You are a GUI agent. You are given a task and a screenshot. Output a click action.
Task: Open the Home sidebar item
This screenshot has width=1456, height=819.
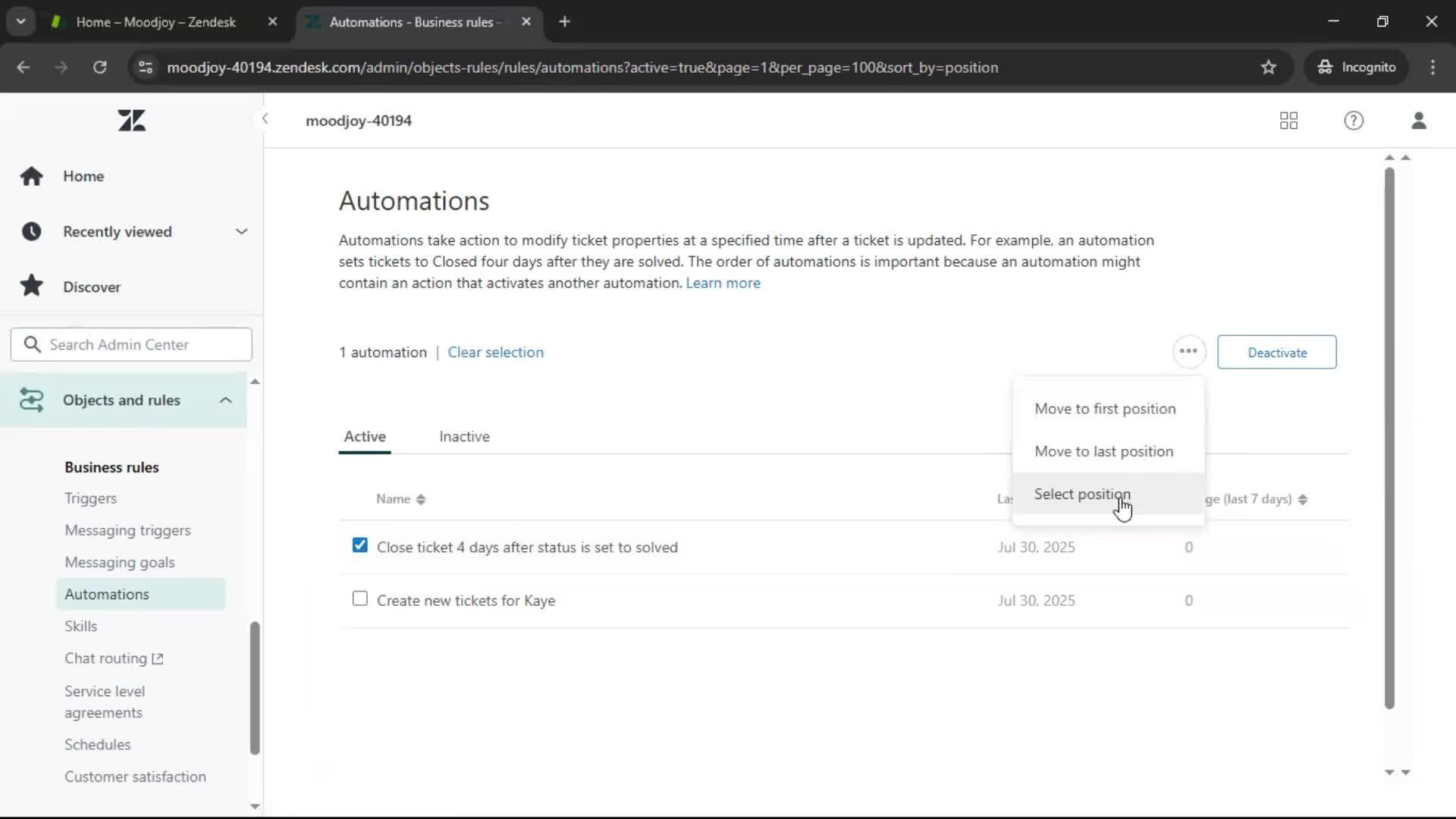[x=83, y=176]
